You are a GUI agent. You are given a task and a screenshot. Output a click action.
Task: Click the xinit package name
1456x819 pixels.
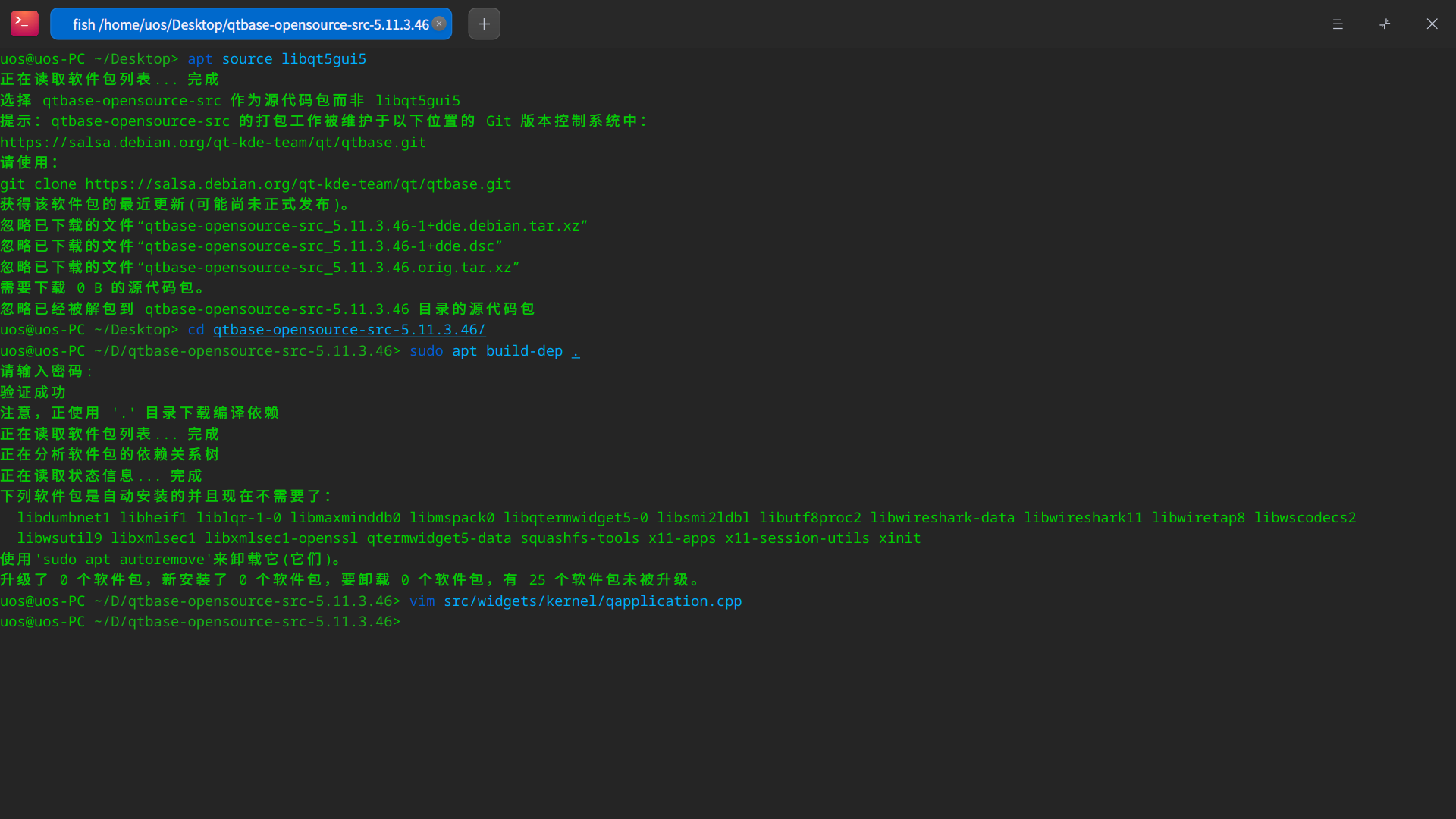899,538
